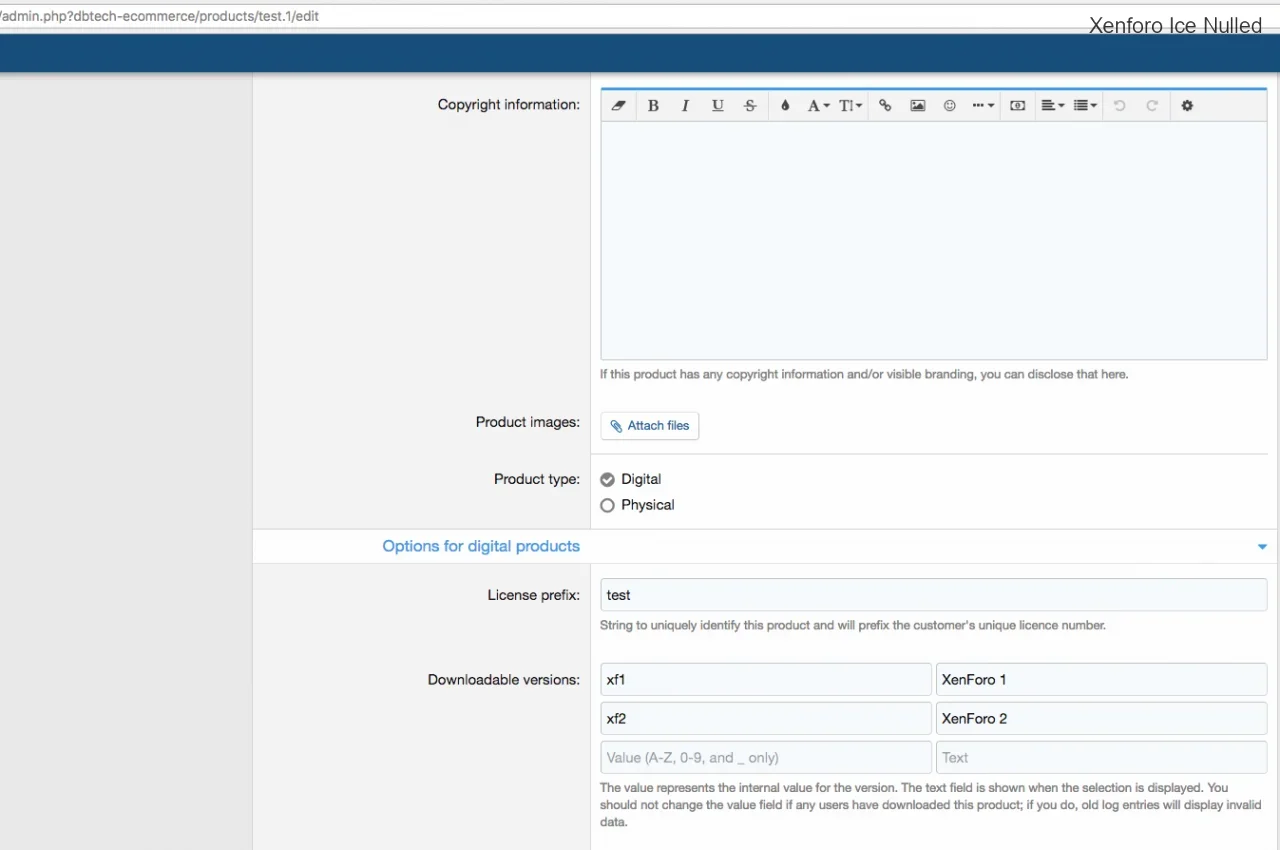1280x850 pixels.
Task: Click the insert media icon
Action: [x=1017, y=106]
